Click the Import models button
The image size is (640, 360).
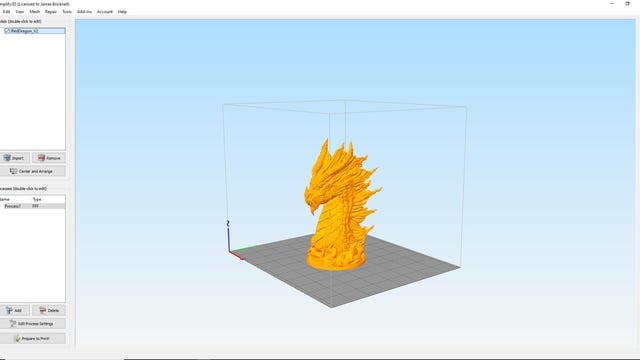tap(14, 158)
